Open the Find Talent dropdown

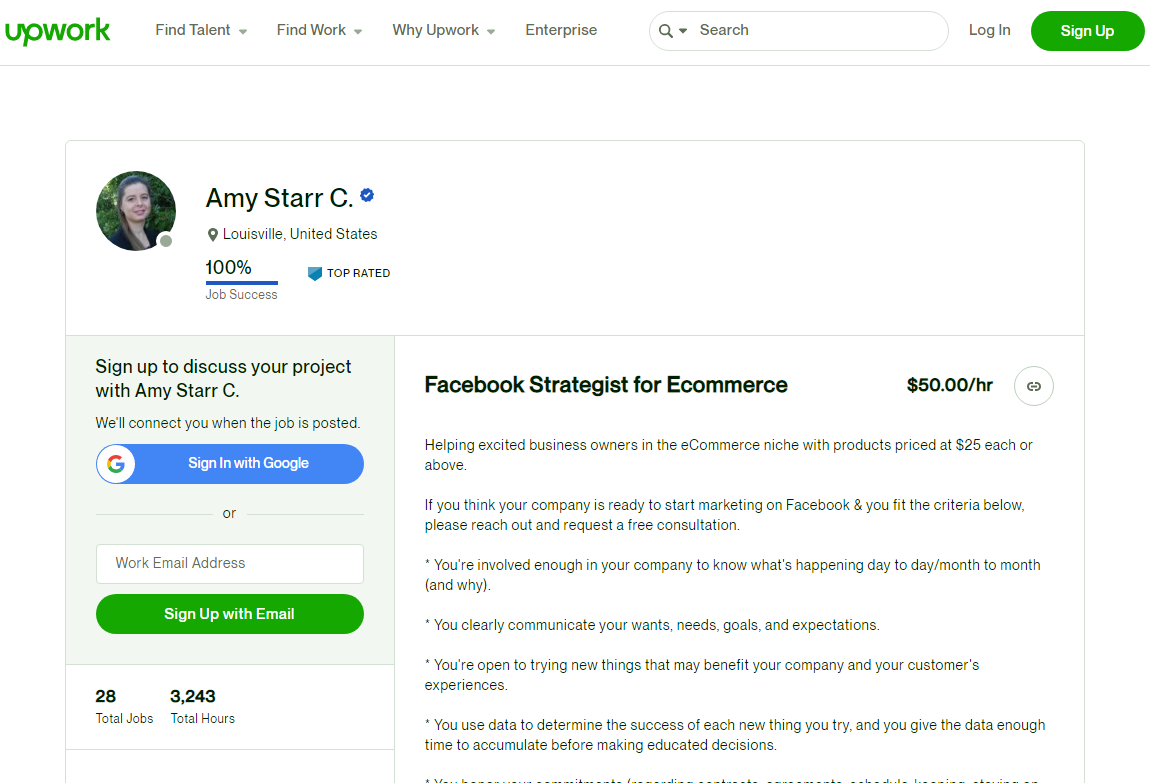coord(200,30)
